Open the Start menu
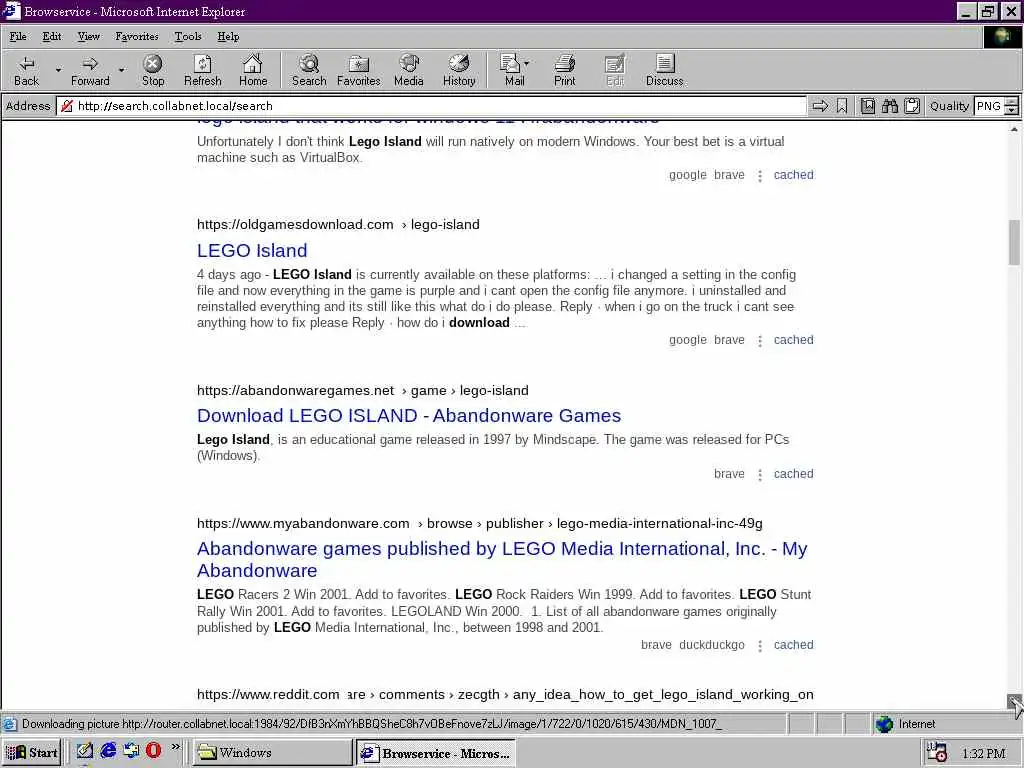The height and width of the screenshot is (768, 1024). 31,752
